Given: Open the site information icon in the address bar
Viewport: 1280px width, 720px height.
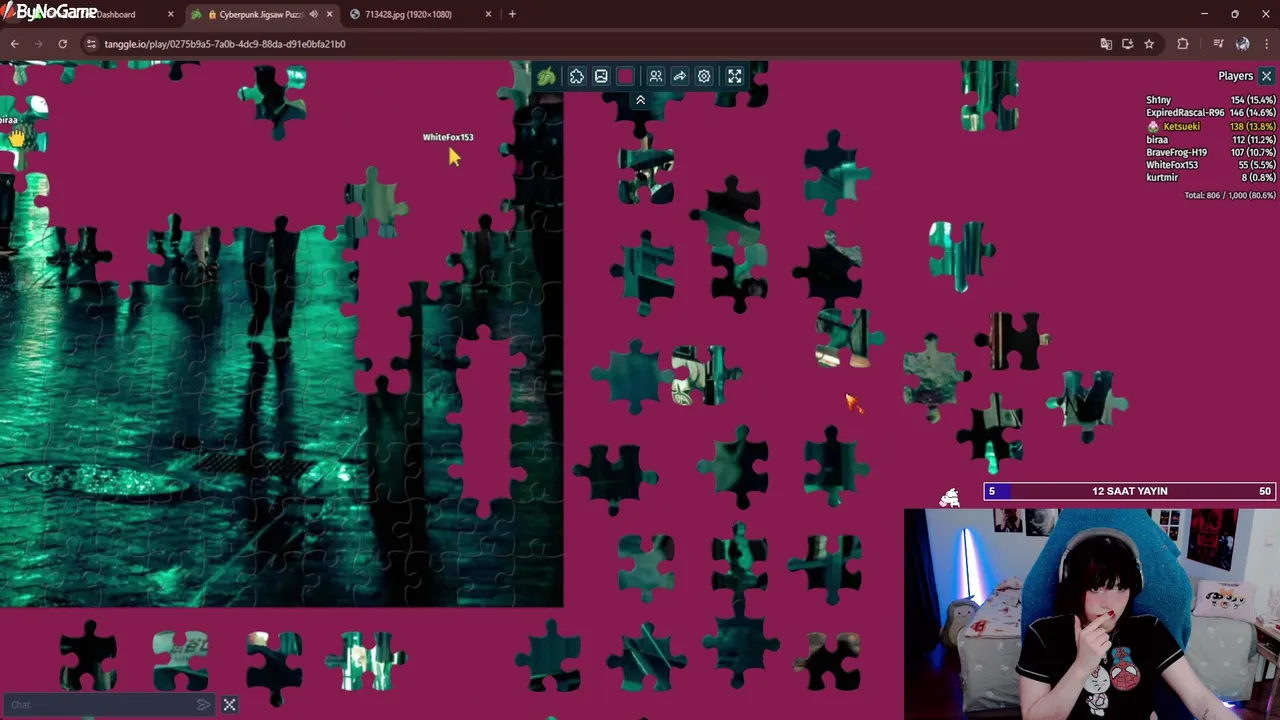Looking at the screenshot, I should [x=91, y=44].
